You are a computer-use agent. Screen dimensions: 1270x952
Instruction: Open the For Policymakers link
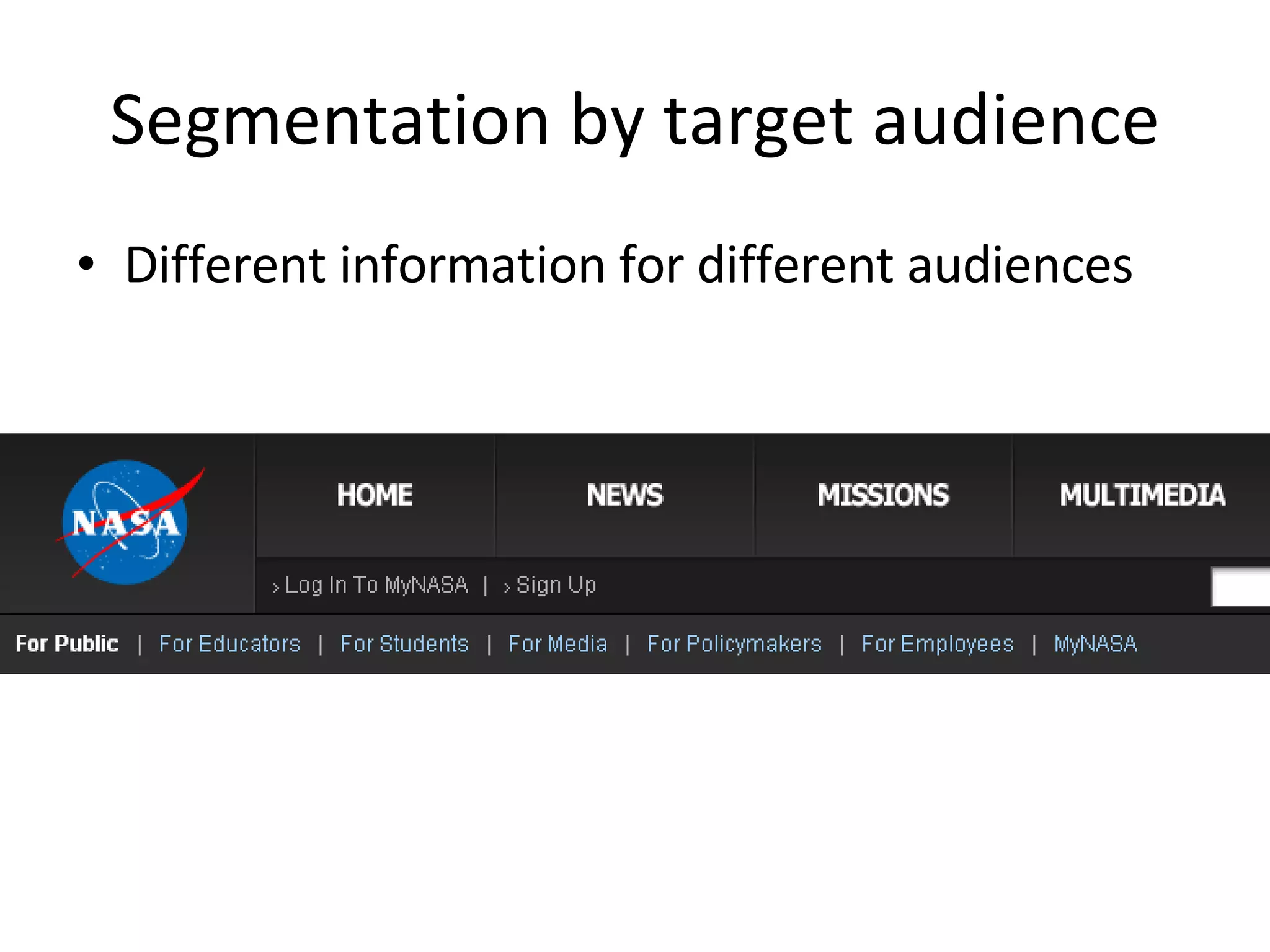[734, 644]
